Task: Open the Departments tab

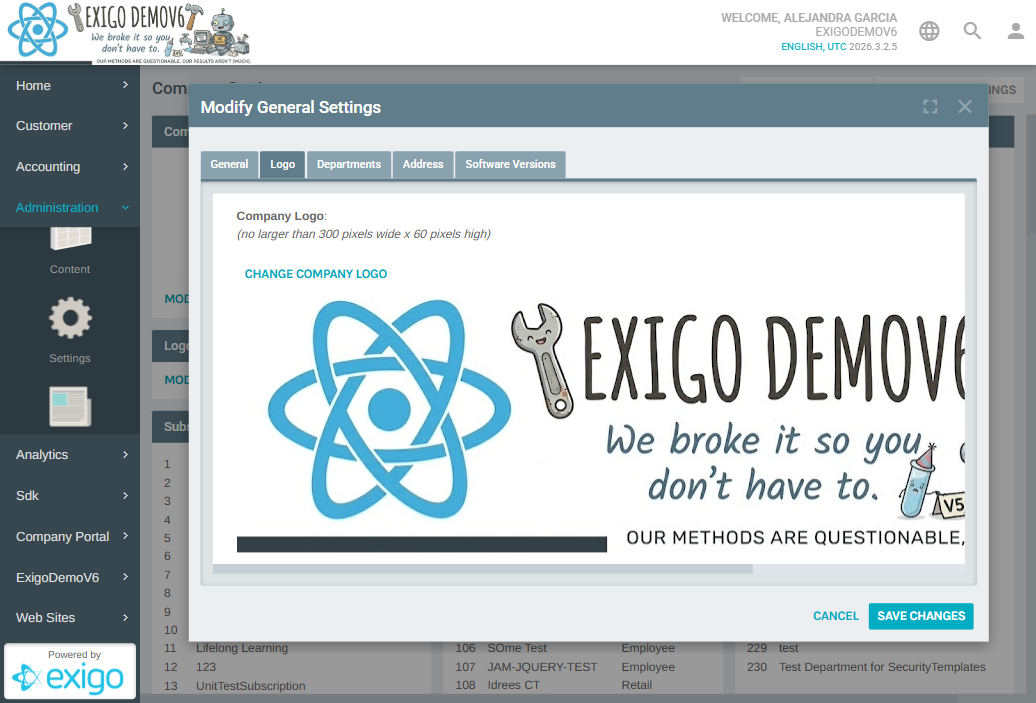Action: click(349, 165)
